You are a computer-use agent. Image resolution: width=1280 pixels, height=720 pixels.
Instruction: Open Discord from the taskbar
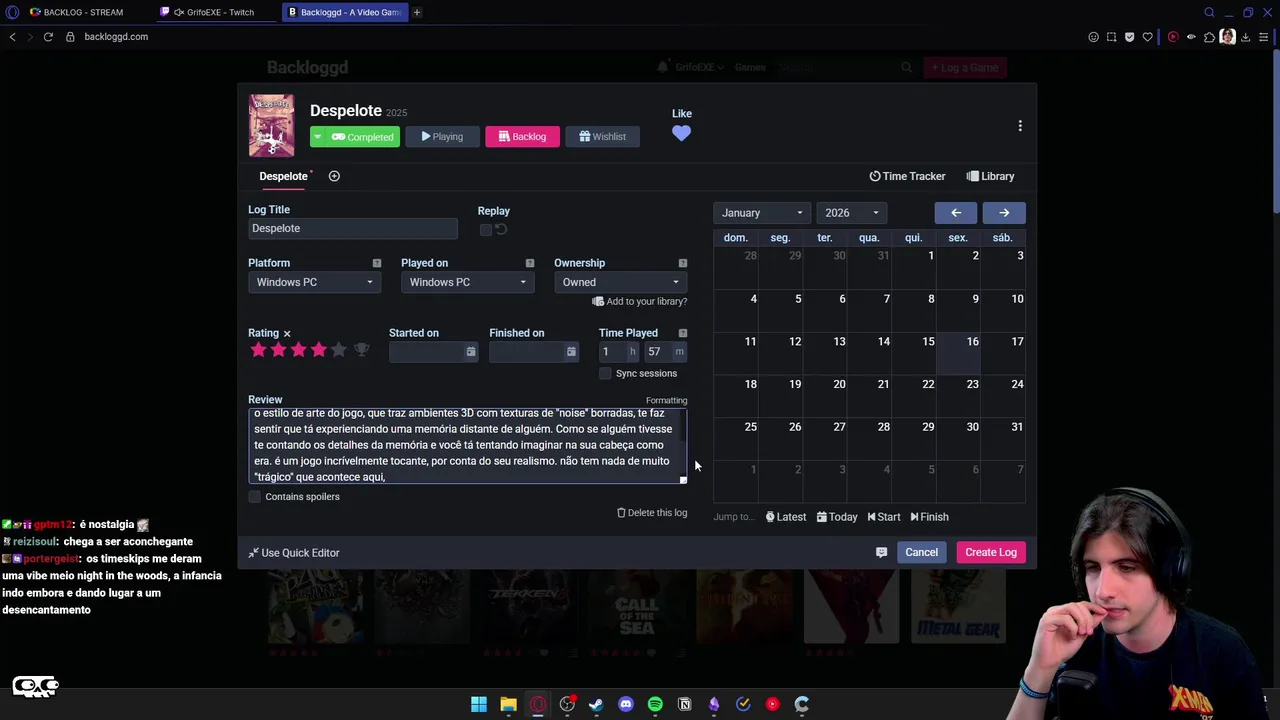pyautogui.click(x=626, y=704)
